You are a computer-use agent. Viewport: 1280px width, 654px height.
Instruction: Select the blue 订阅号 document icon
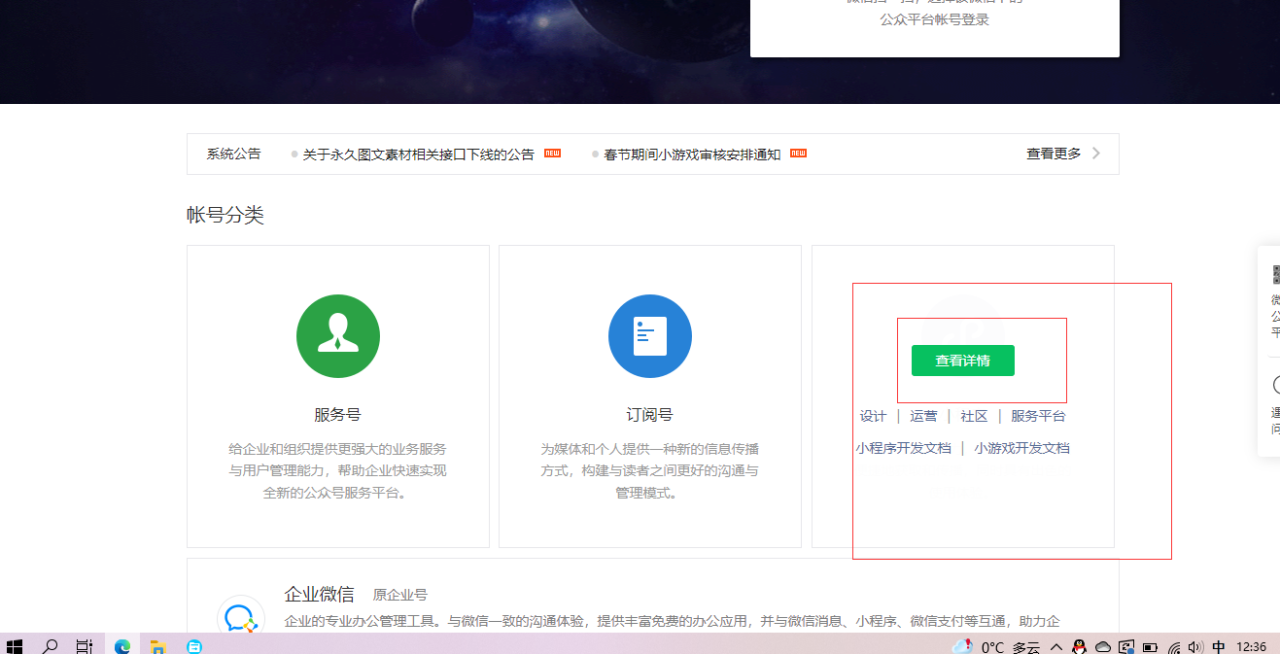coord(650,336)
